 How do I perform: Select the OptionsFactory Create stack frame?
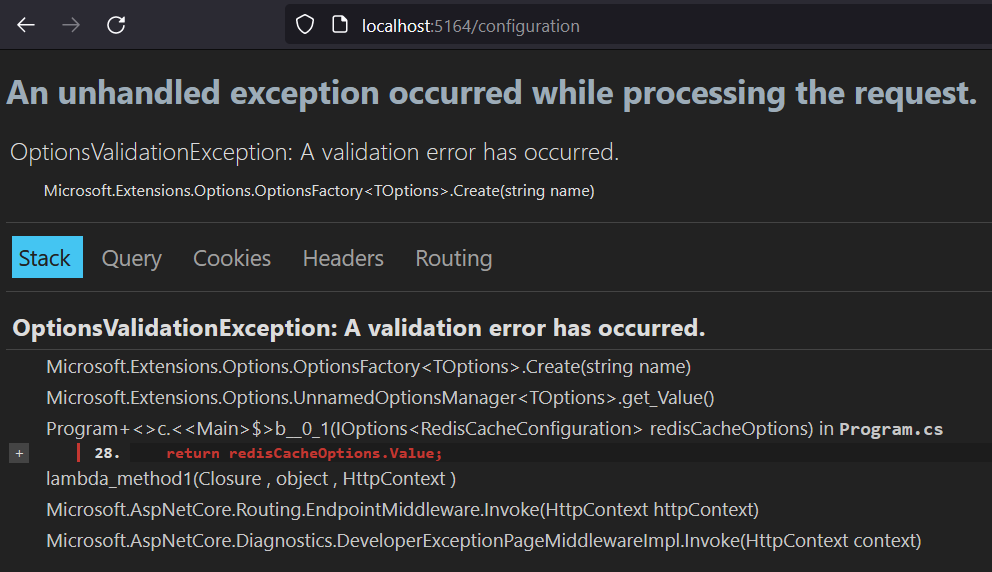(x=368, y=367)
